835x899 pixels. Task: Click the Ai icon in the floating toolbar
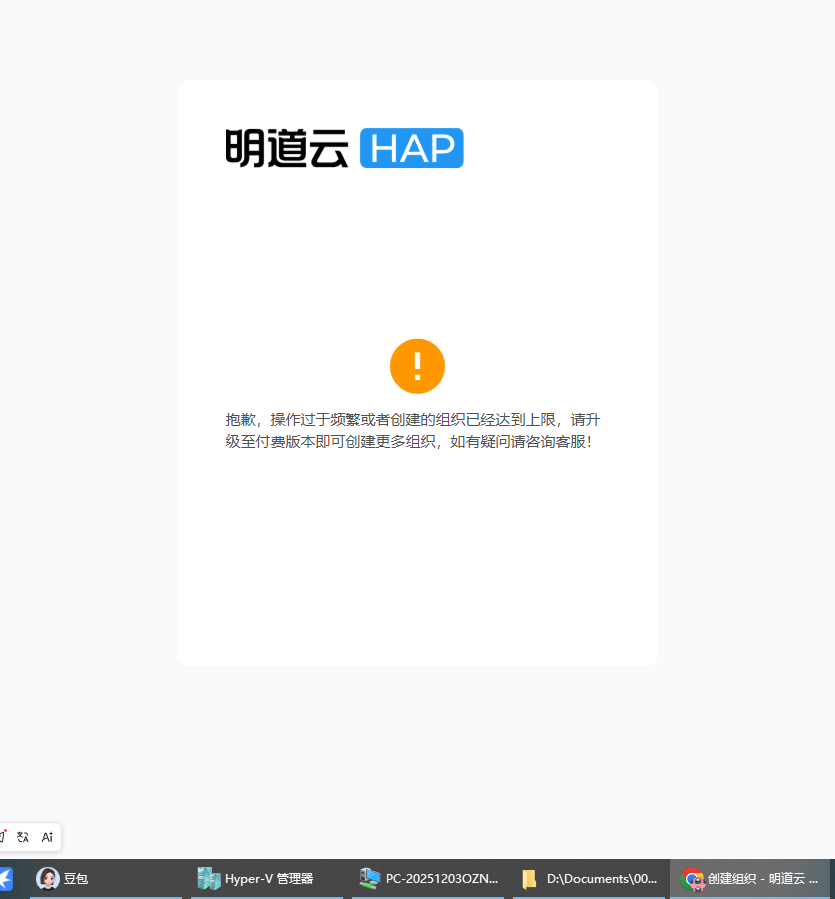(47, 837)
